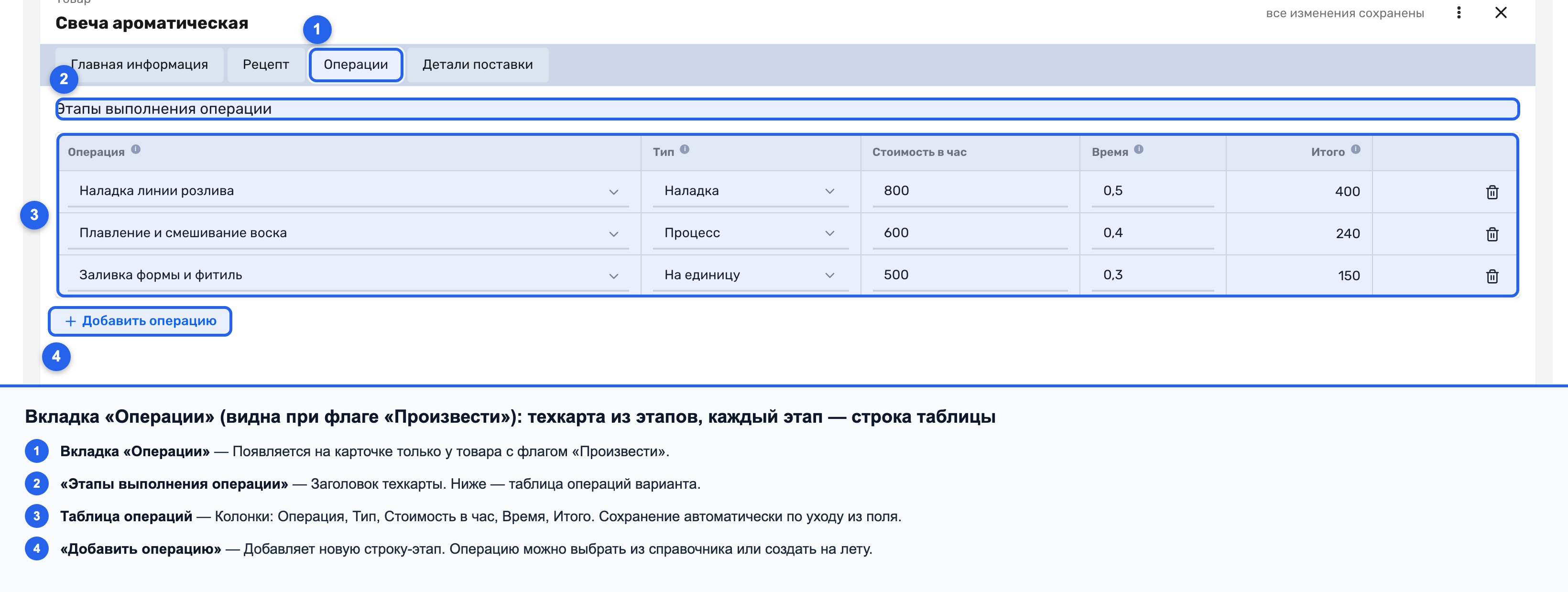The width and height of the screenshot is (1568, 592).
Task: Expand the Процесс type dropdown
Action: click(x=751, y=233)
